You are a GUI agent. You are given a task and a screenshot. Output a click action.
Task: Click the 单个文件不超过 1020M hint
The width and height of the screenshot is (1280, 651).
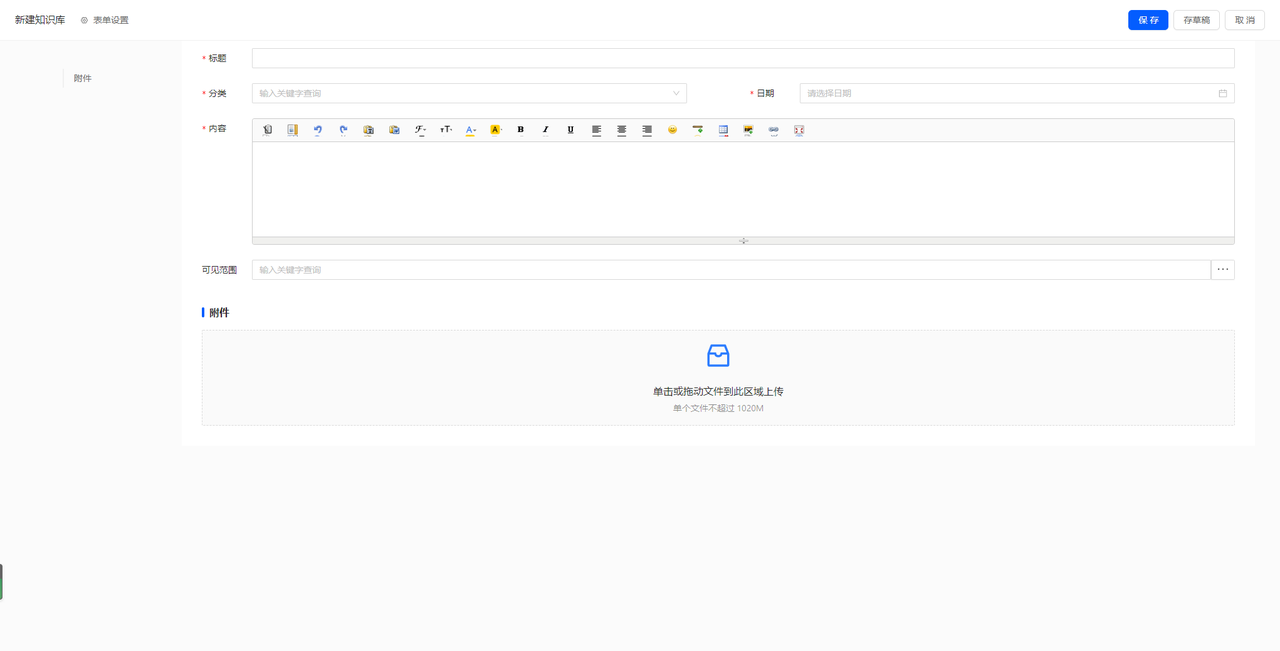(718, 408)
